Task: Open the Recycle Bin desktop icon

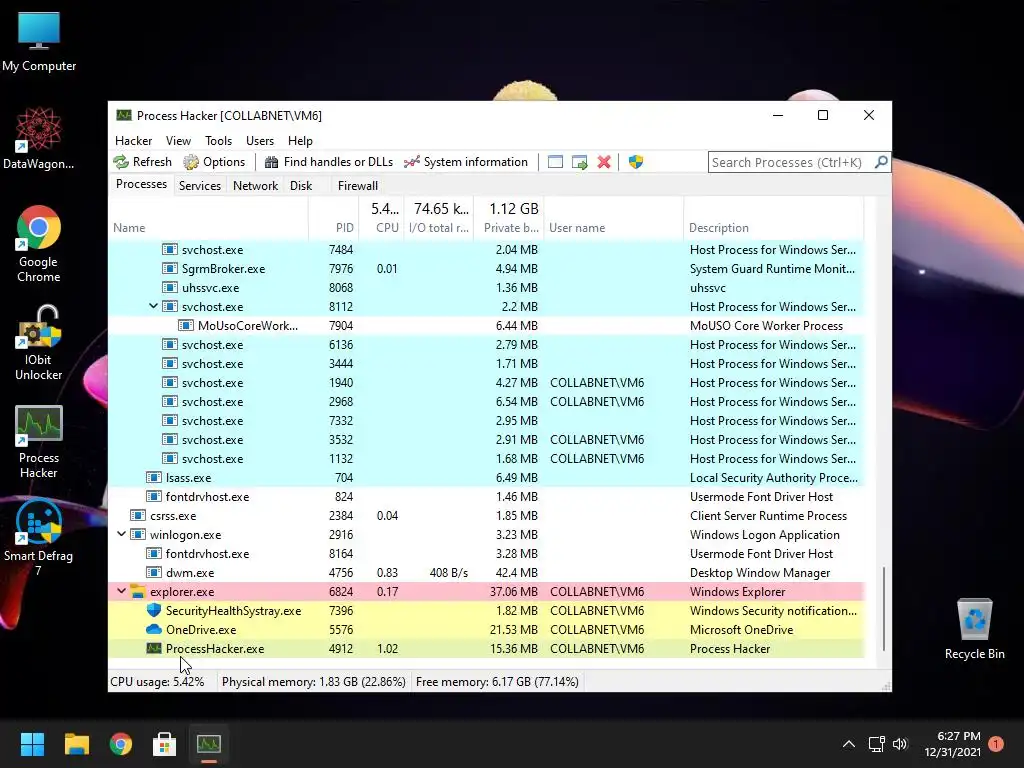Action: coord(974,629)
